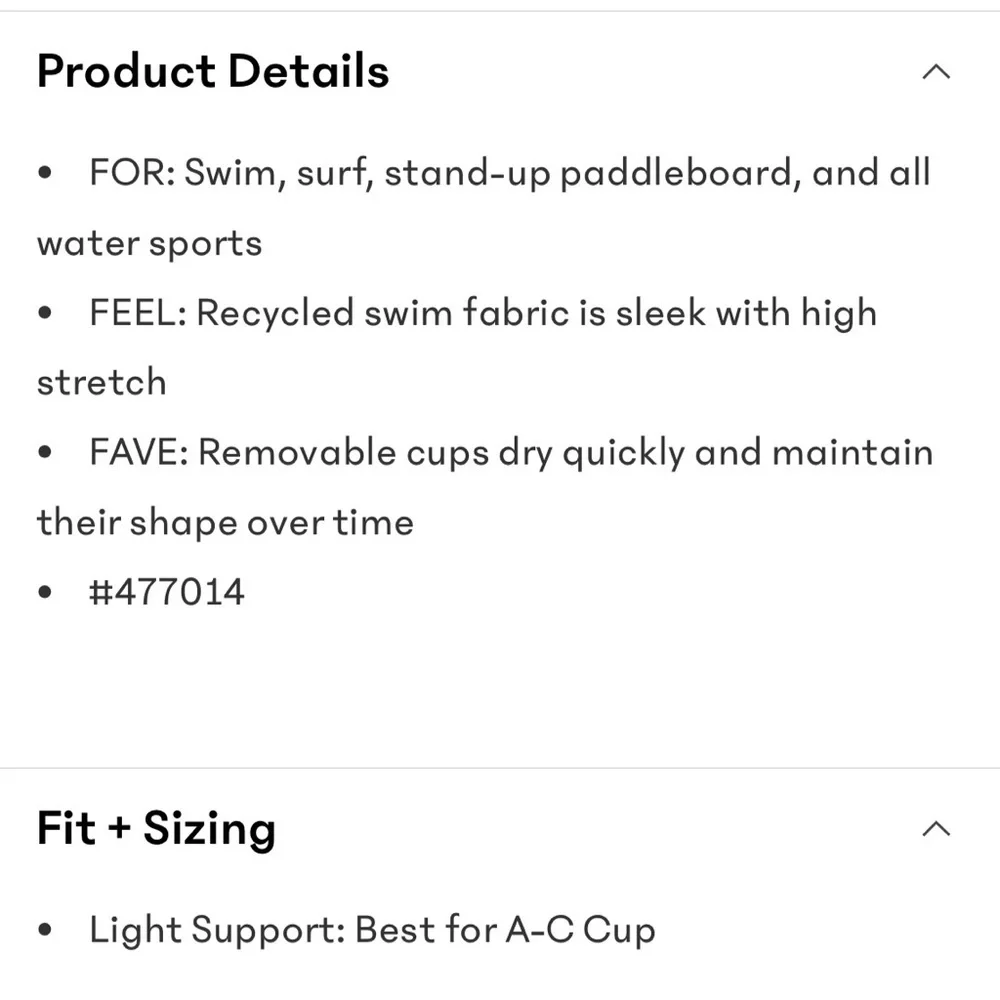1000x1000 pixels.
Task: Click the bullet before FEEL
Action: [45, 312]
